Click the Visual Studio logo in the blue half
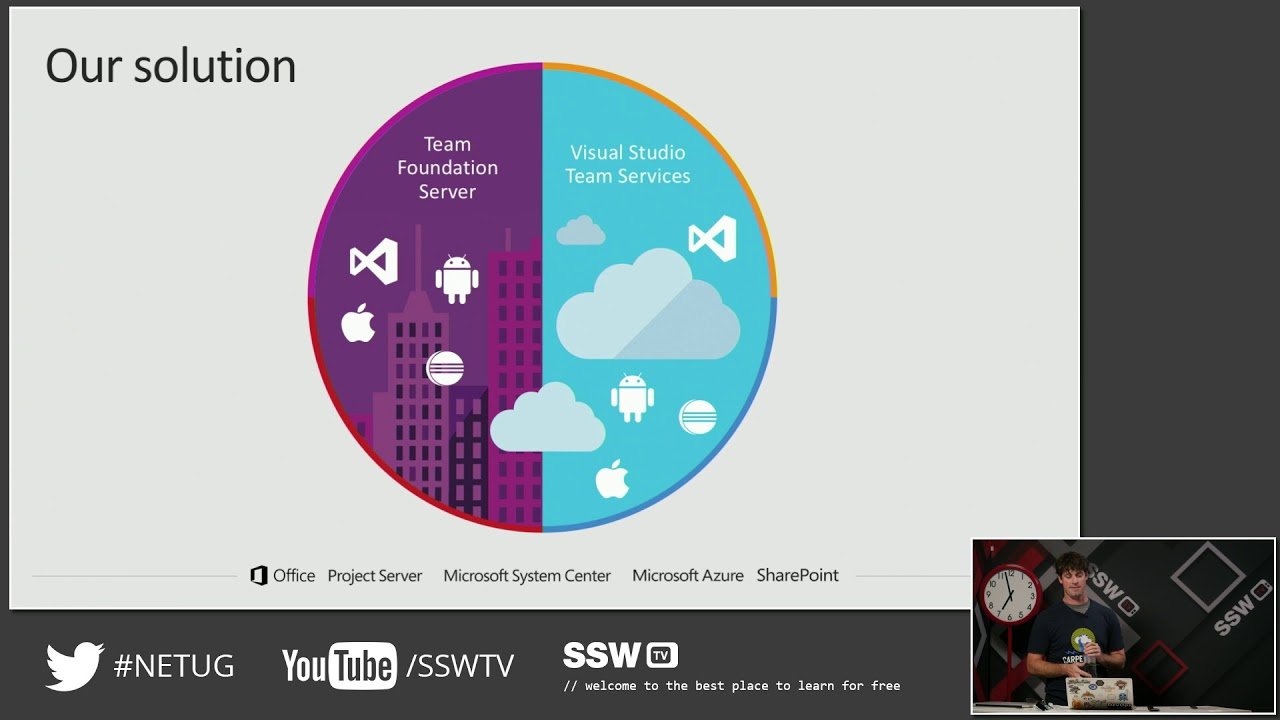Image resolution: width=1280 pixels, height=720 pixels. 712,239
